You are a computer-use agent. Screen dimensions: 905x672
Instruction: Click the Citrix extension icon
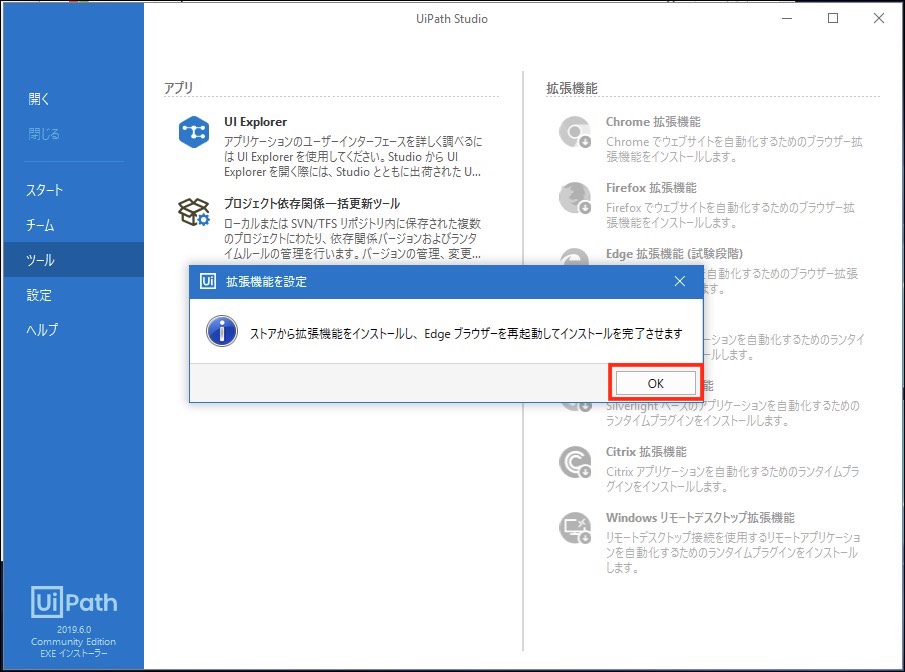point(575,461)
